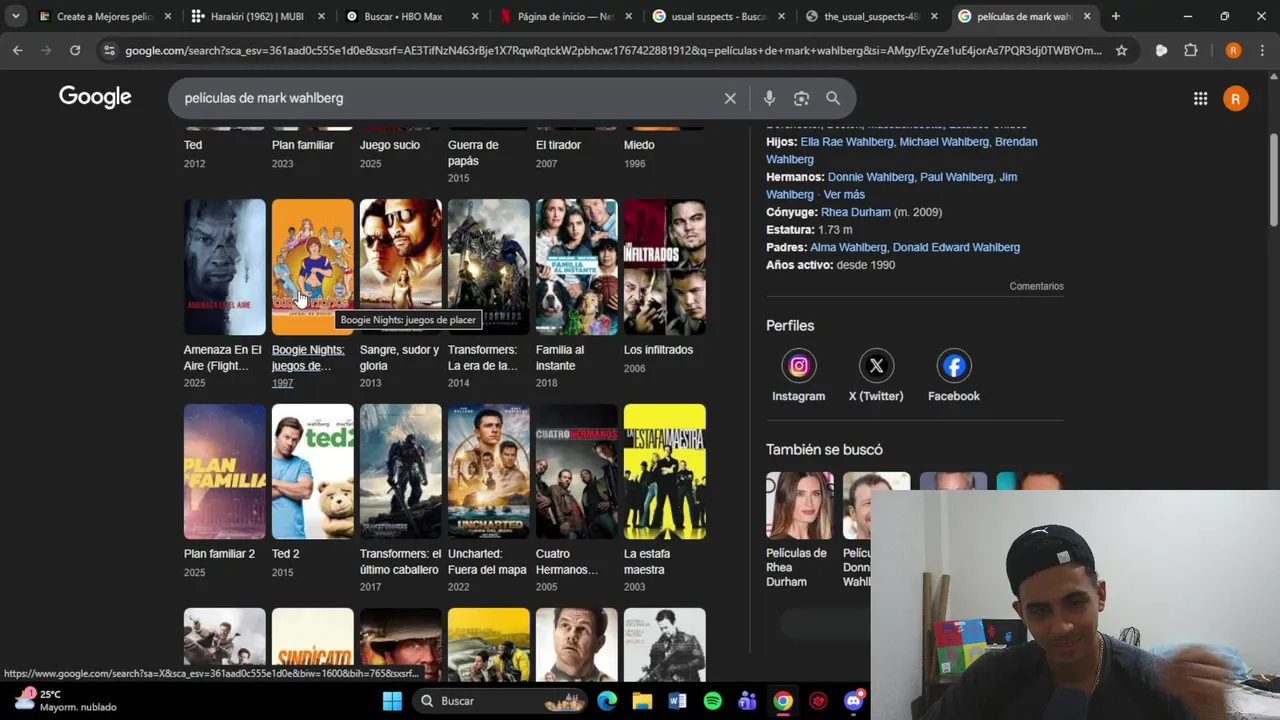Screen dimensions: 1280x720
Task: Open Familia al instante poster
Action: click(576, 267)
